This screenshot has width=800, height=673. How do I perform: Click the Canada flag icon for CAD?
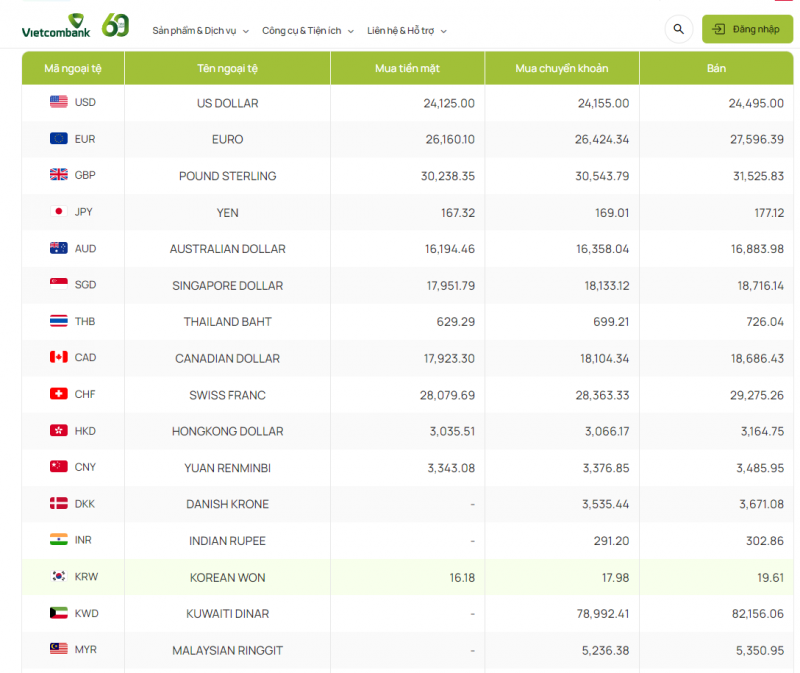[x=59, y=357]
